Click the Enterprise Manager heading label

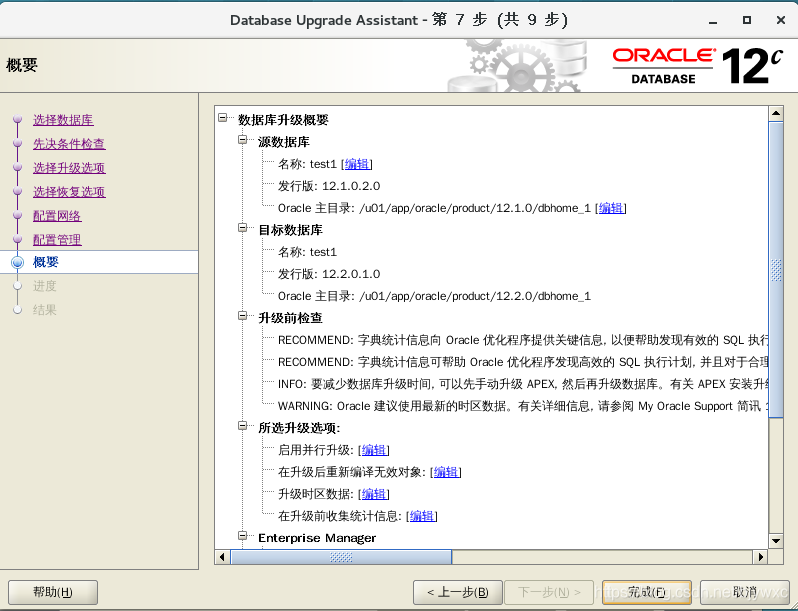coord(317,538)
